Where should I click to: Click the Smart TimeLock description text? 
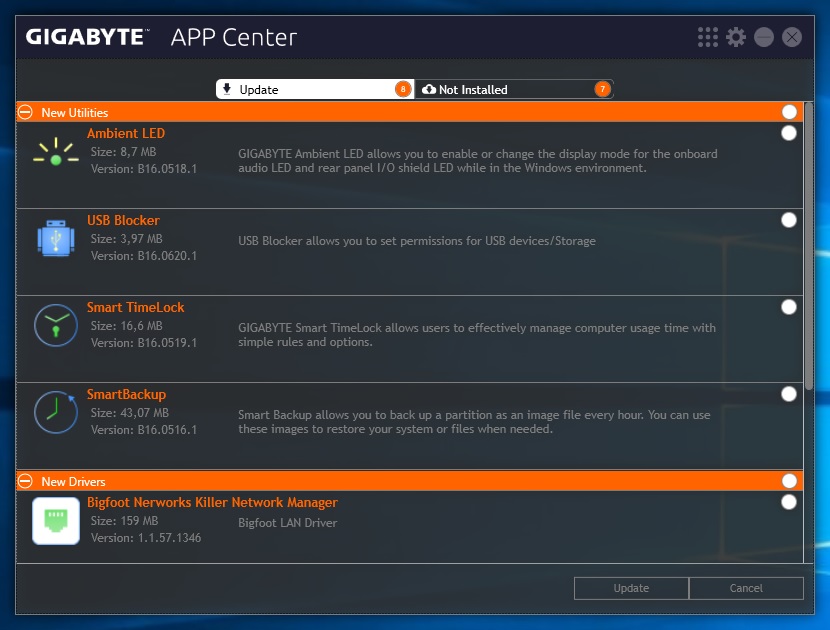(476, 335)
